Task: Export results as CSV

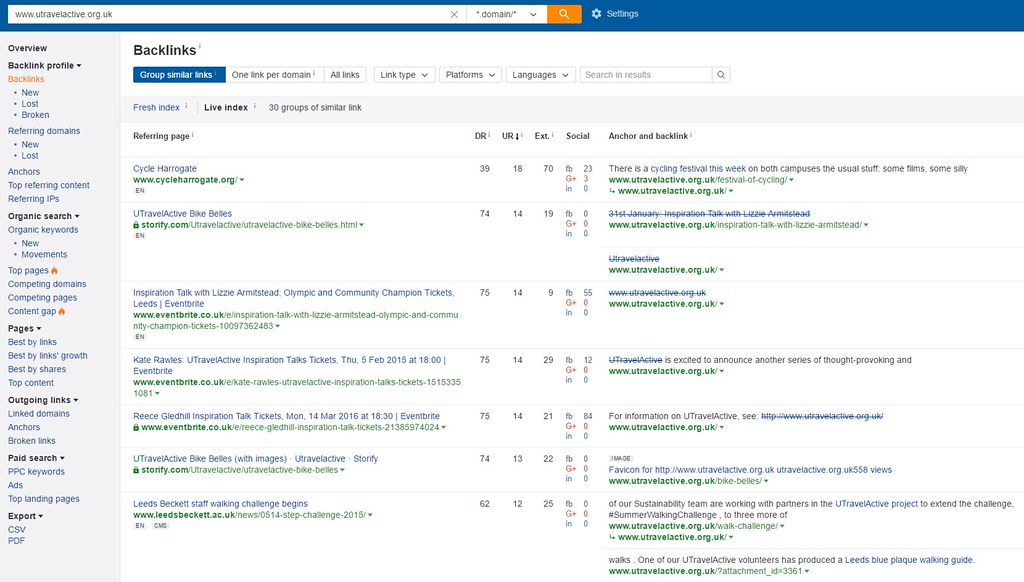Action: [x=17, y=530]
